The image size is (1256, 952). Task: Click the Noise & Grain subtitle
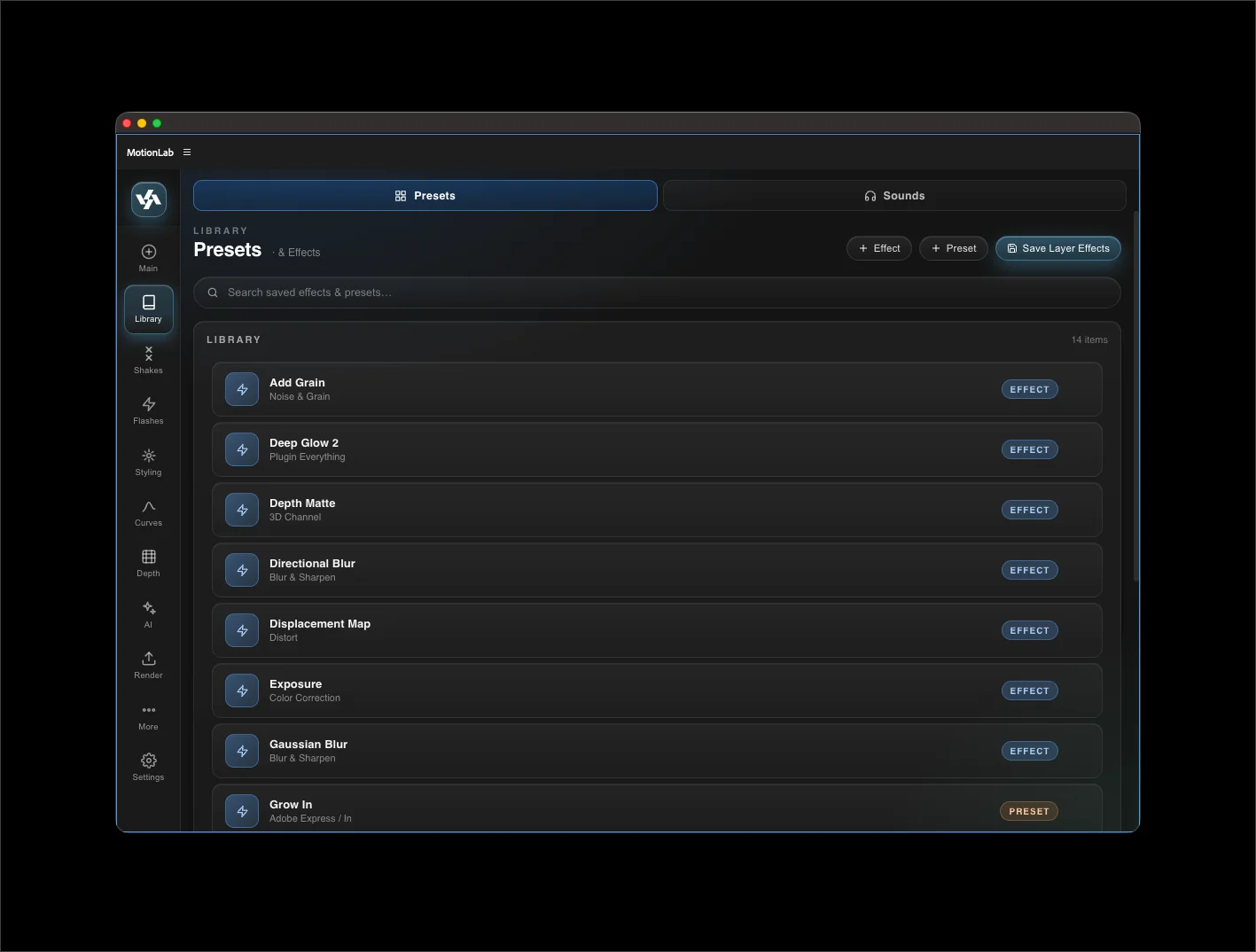(300, 397)
